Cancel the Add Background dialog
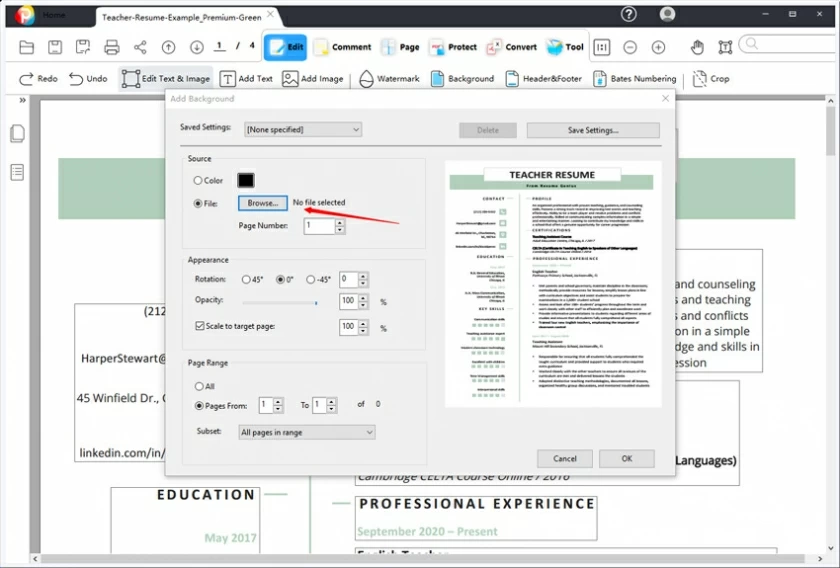Viewport: 840px width, 568px height. pyautogui.click(x=565, y=459)
